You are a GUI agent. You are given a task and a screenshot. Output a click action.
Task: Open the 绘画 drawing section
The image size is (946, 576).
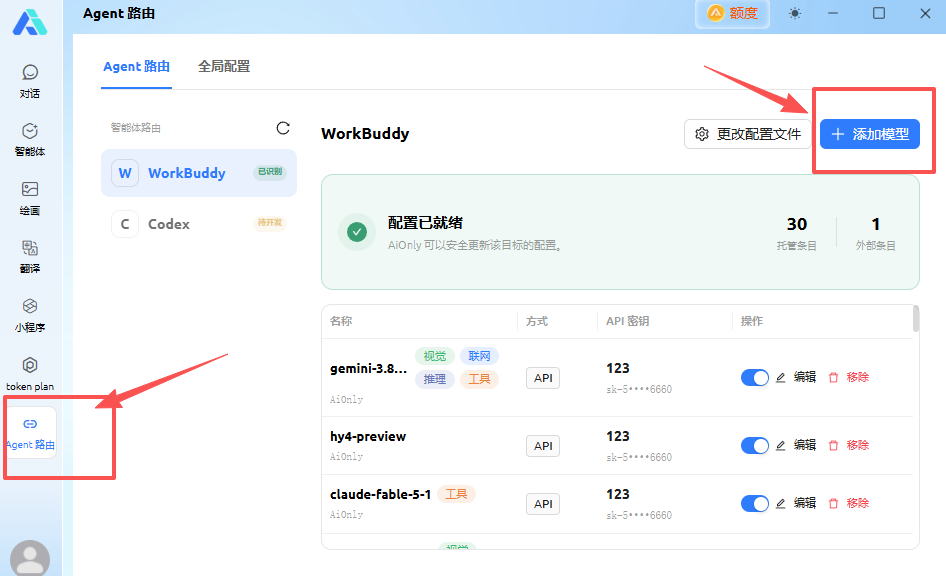click(30, 198)
